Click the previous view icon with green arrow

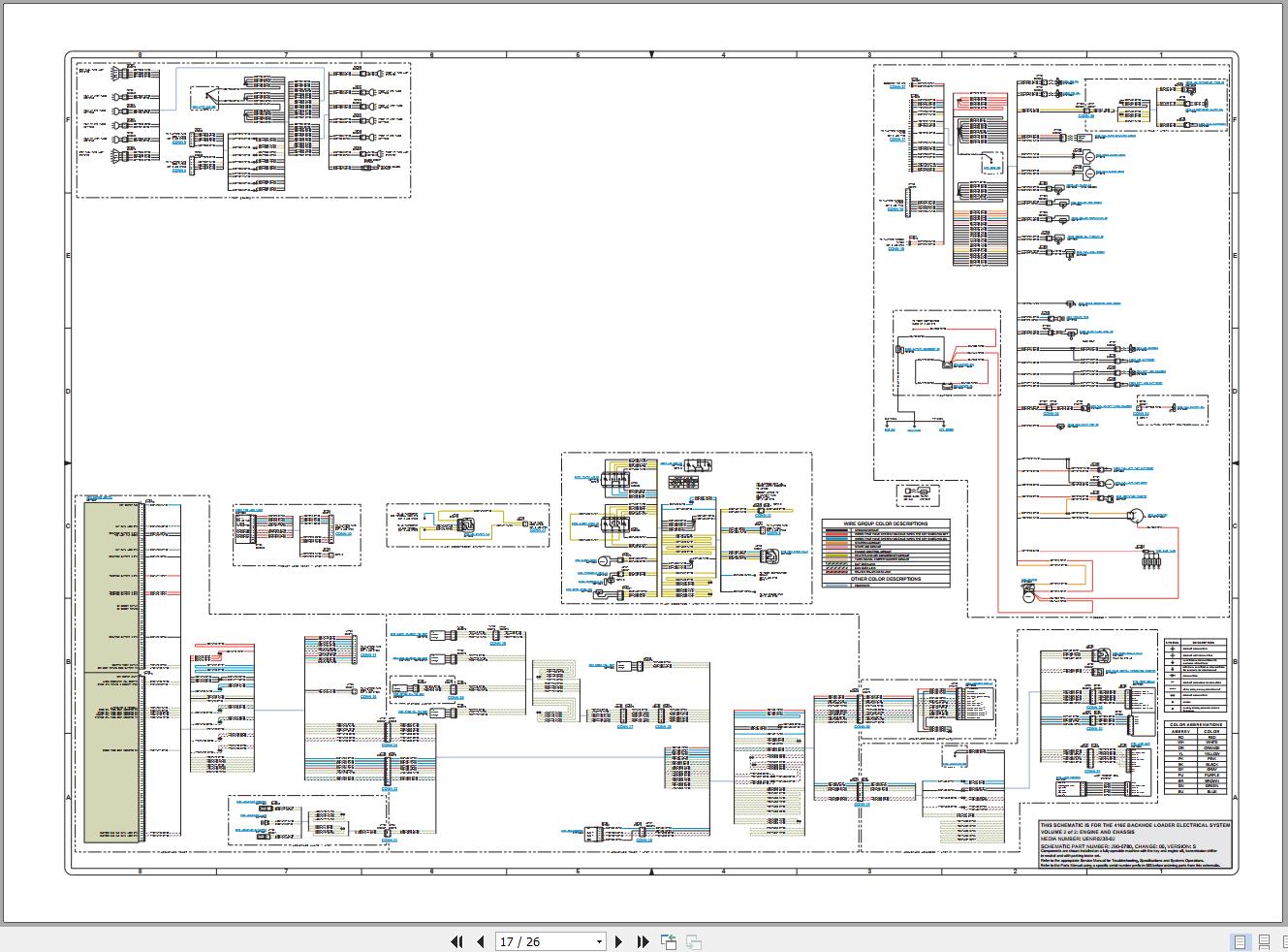tap(669, 940)
